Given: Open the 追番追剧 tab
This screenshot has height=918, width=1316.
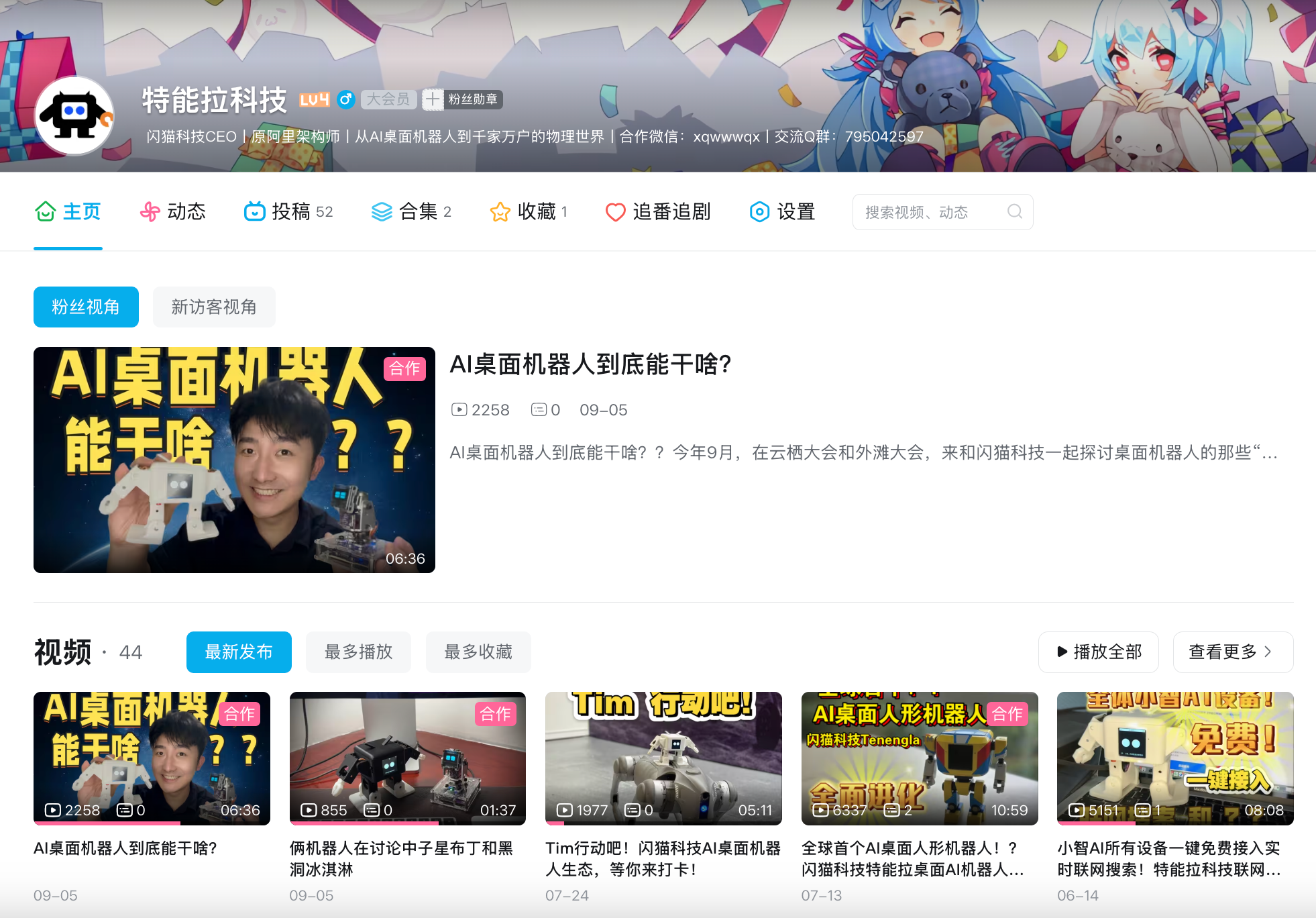Looking at the screenshot, I should click(x=658, y=211).
